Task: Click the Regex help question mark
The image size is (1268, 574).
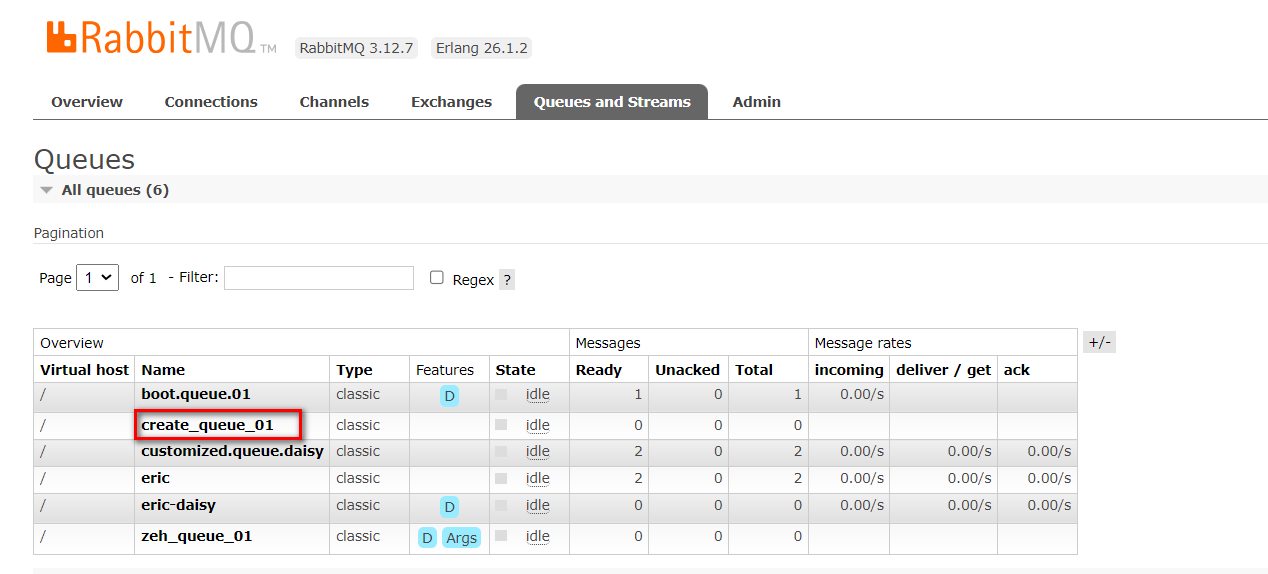Action: click(x=507, y=280)
